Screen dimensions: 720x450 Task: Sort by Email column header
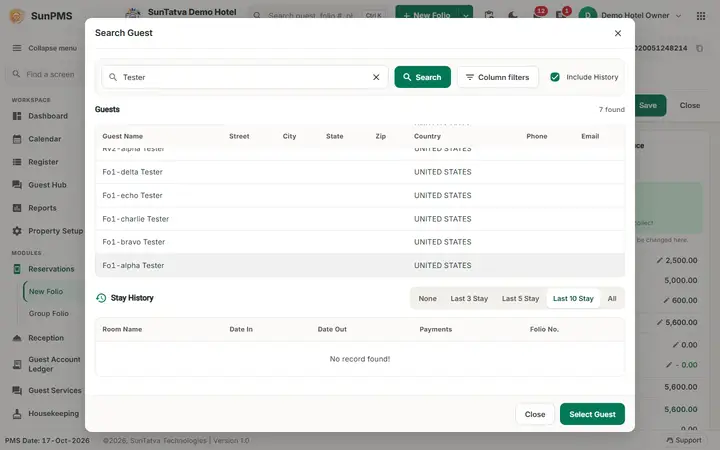pos(590,136)
